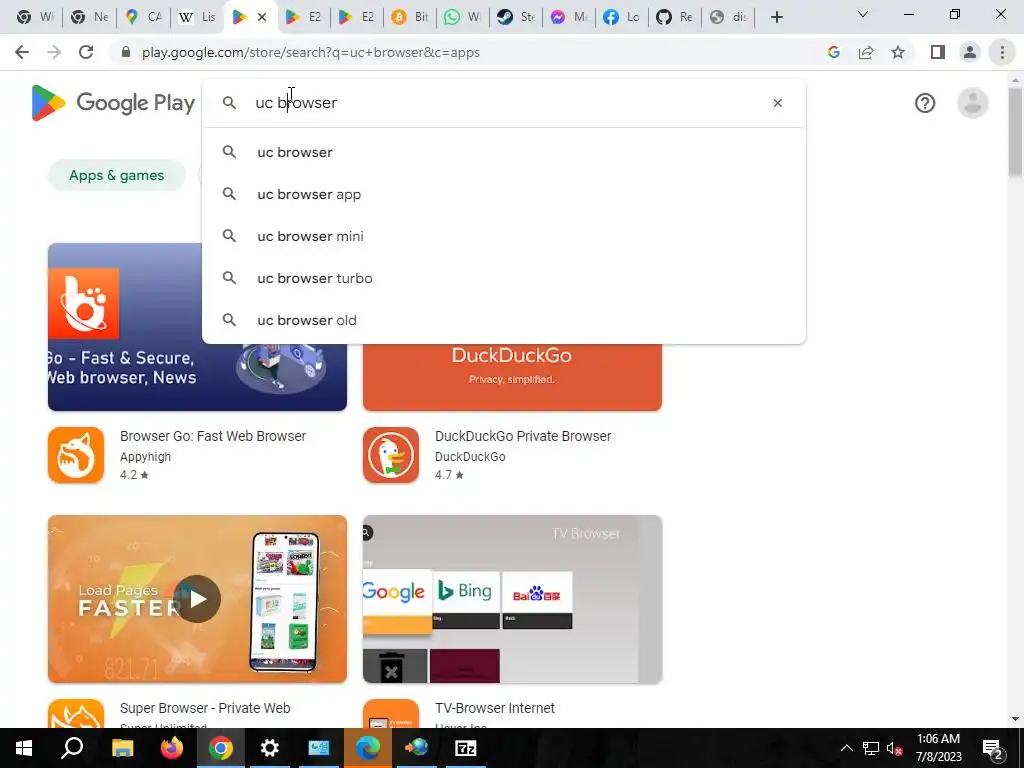Open Settings gear on taskbar

pyautogui.click(x=269, y=748)
